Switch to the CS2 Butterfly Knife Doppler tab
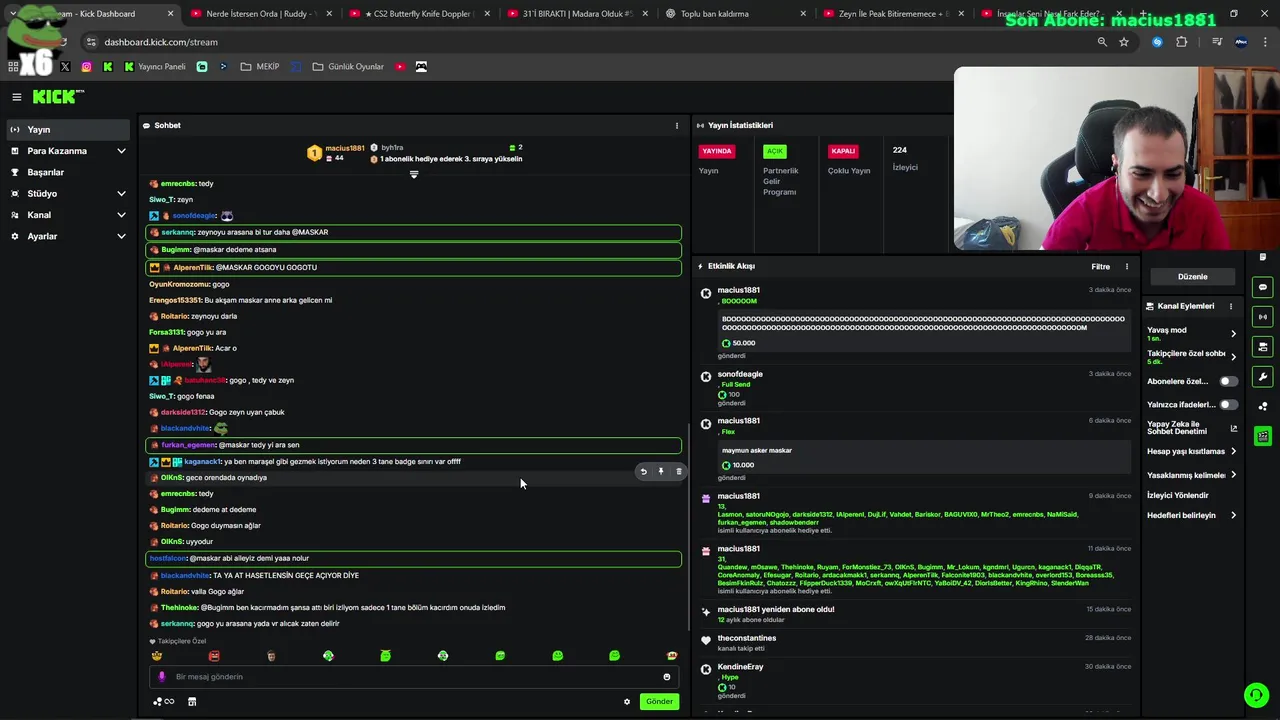1280x720 pixels. (x=419, y=14)
